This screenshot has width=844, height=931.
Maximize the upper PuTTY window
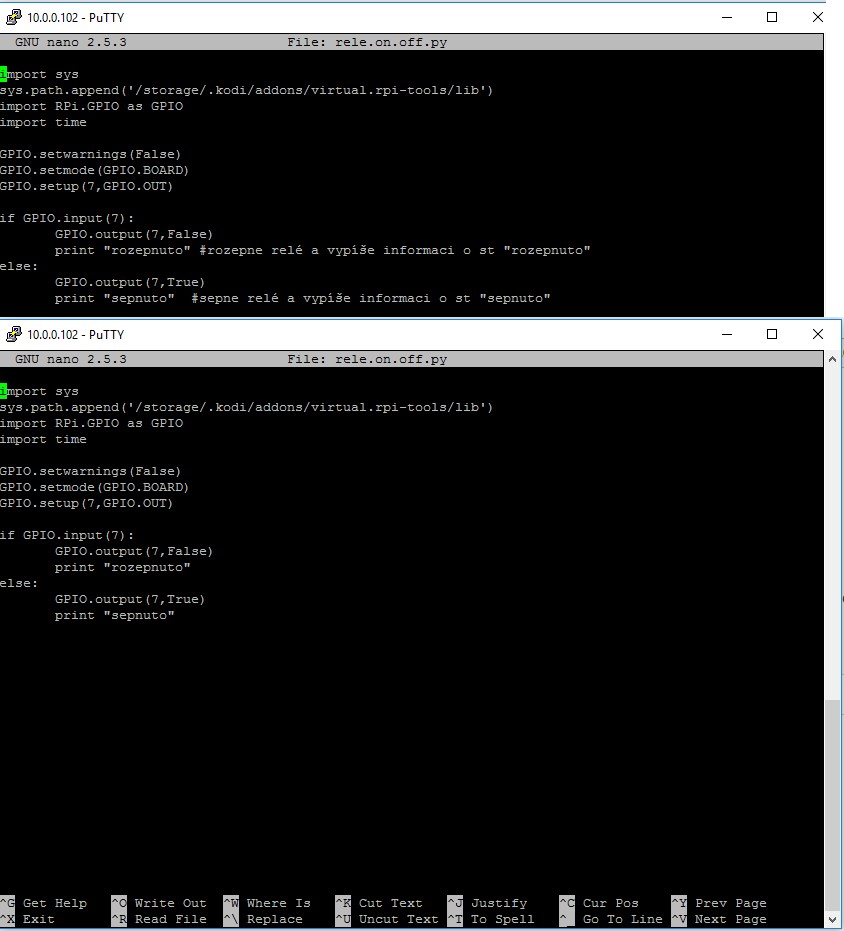[x=772, y=17]
